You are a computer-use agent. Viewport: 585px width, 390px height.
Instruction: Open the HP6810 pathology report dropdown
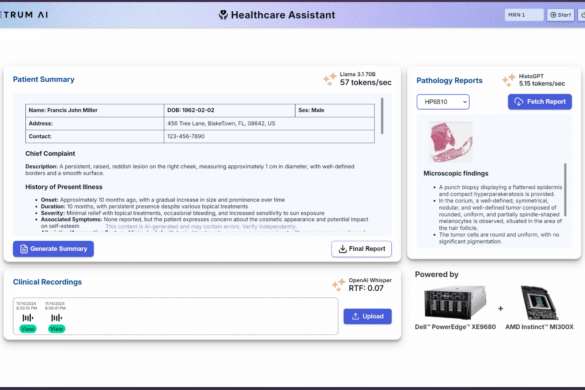tap(443, 102)
